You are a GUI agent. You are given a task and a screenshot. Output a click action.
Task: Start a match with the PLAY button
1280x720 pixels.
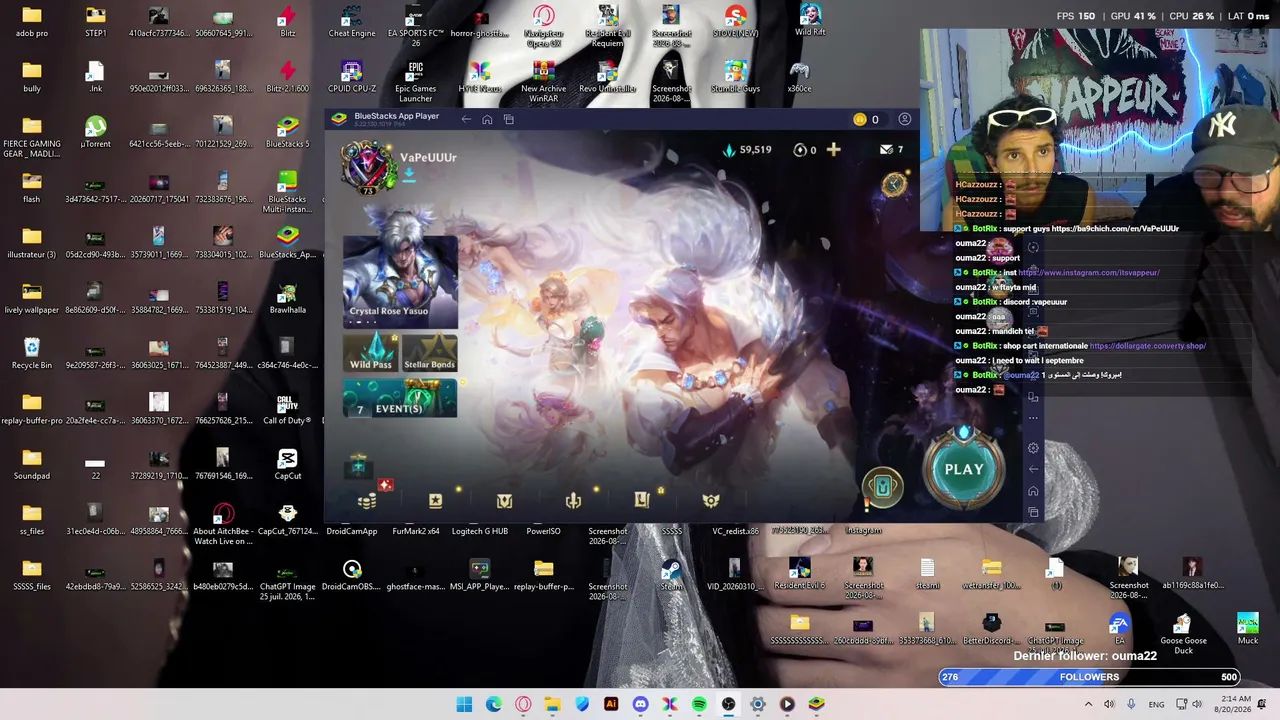[x=964, y=469]
